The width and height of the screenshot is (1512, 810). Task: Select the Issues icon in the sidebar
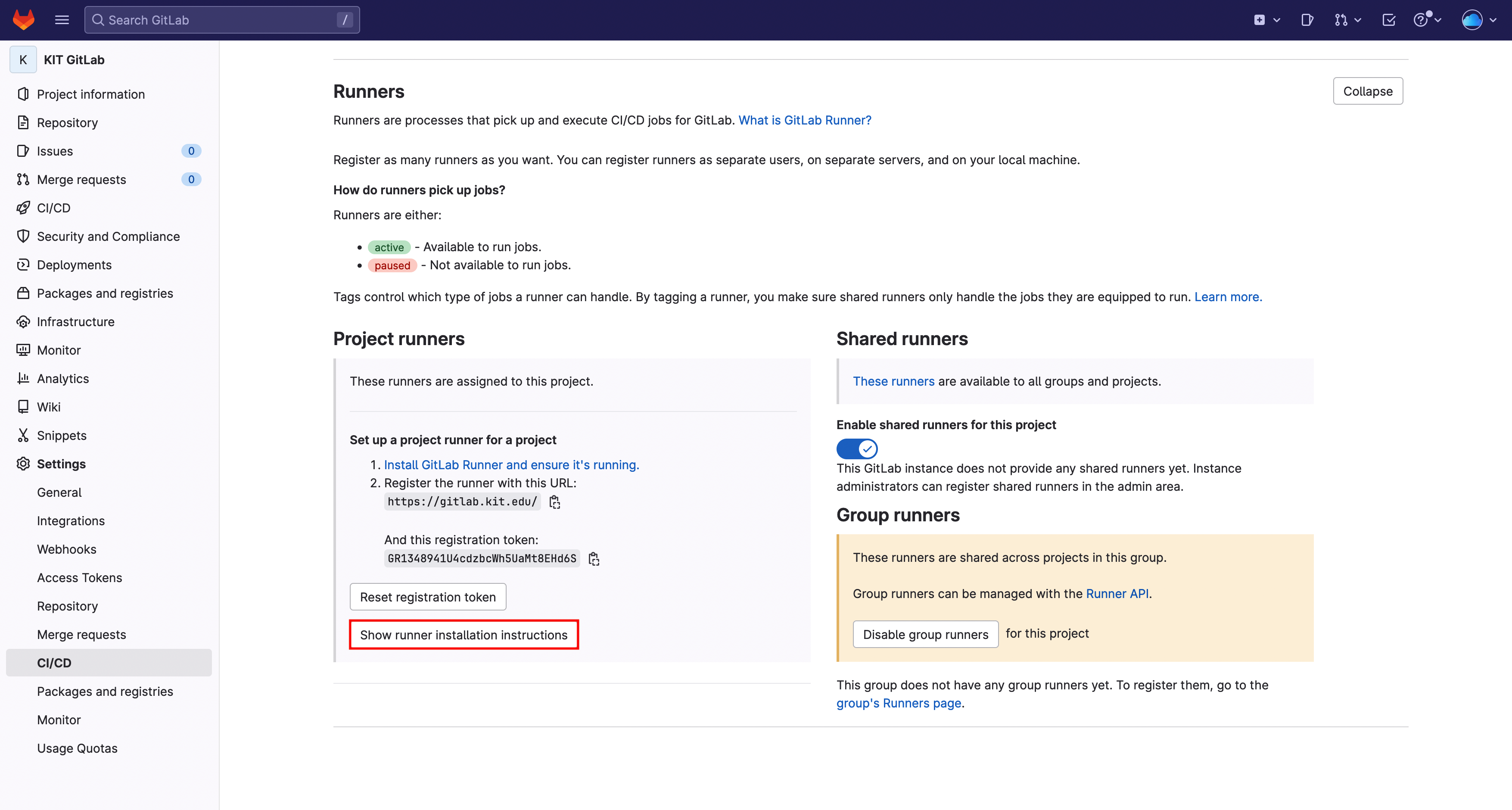point(23,151)
